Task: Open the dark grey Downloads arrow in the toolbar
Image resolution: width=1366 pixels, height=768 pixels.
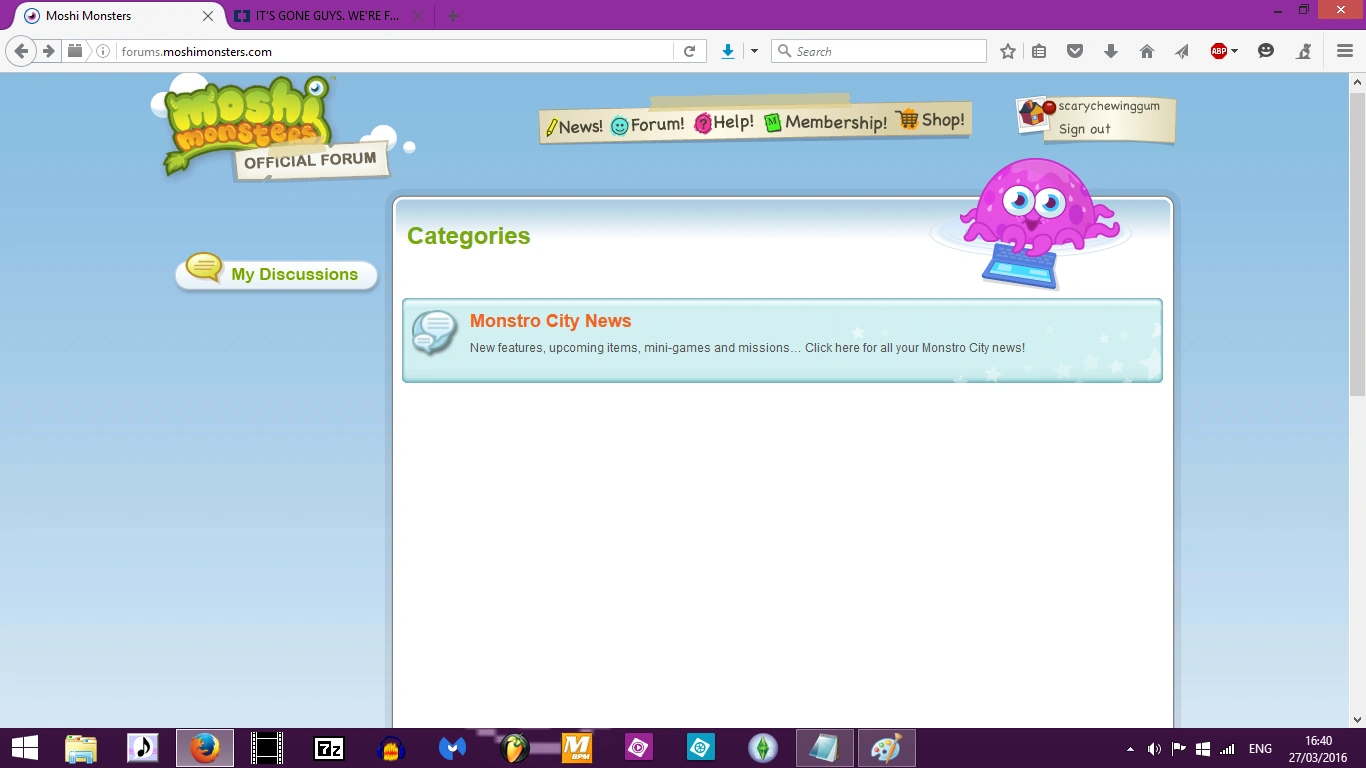Action: click(x=1111, y=51)
